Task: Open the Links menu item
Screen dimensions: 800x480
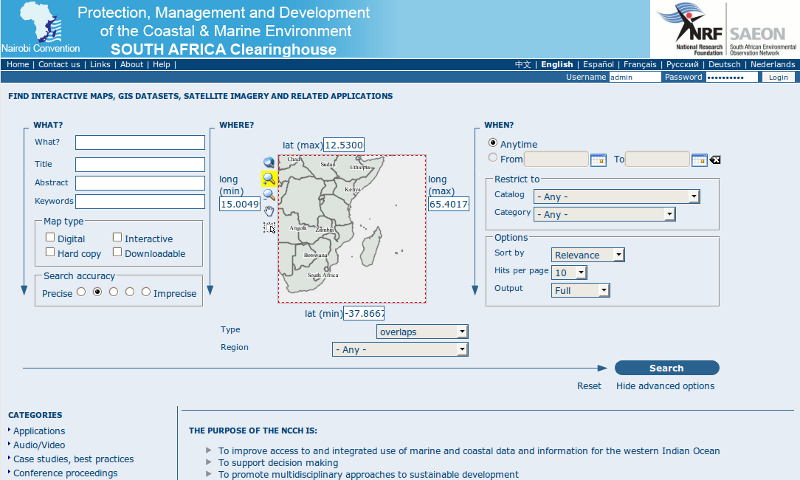Action: click(100, 64)
